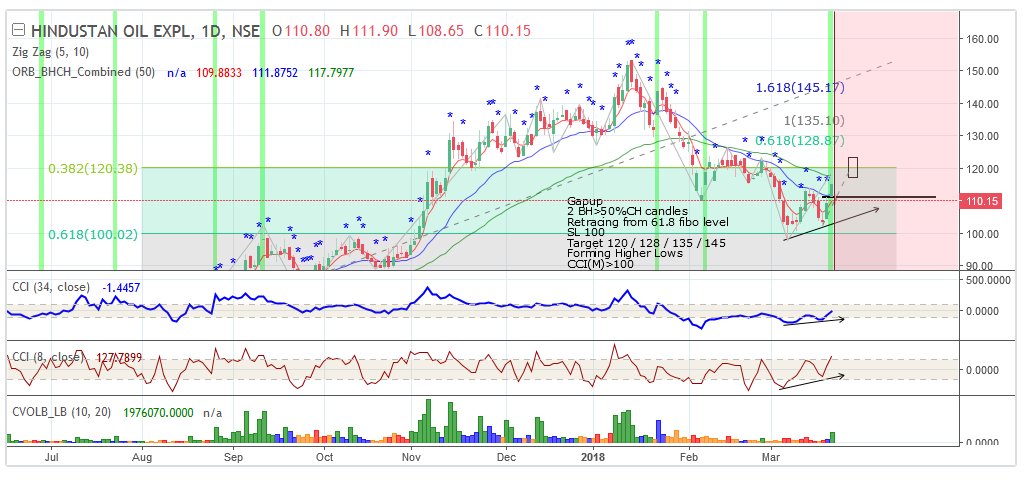Select the 'SL 100' annotation line
This screenshot has width=1024, height=482.
[x=585, y=233]
